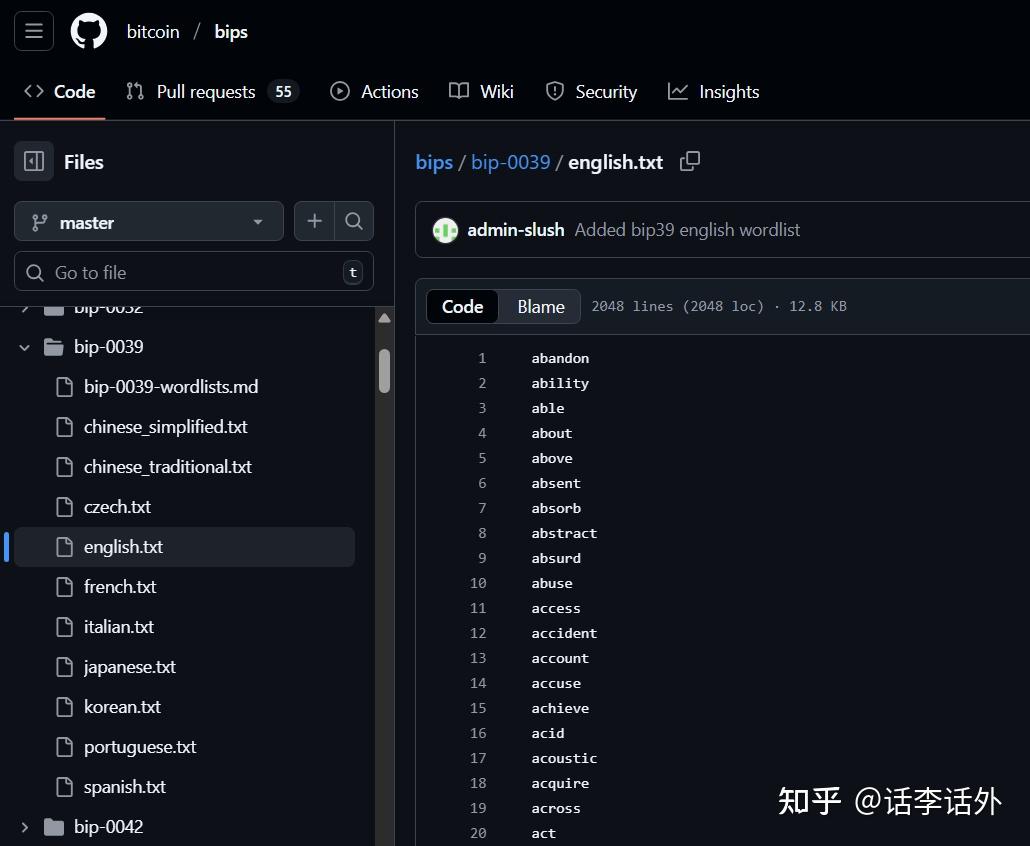
Task: Open bip-0039-wordlists.md file
Action: pos(171,387)
